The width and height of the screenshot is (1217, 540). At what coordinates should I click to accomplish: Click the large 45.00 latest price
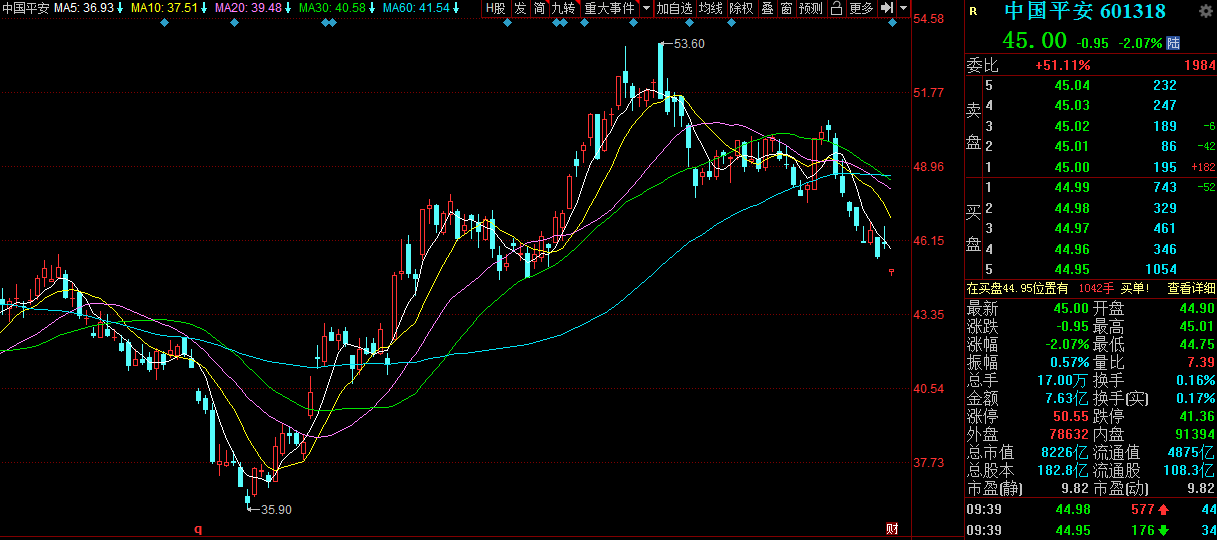[x=1035, y=41]
